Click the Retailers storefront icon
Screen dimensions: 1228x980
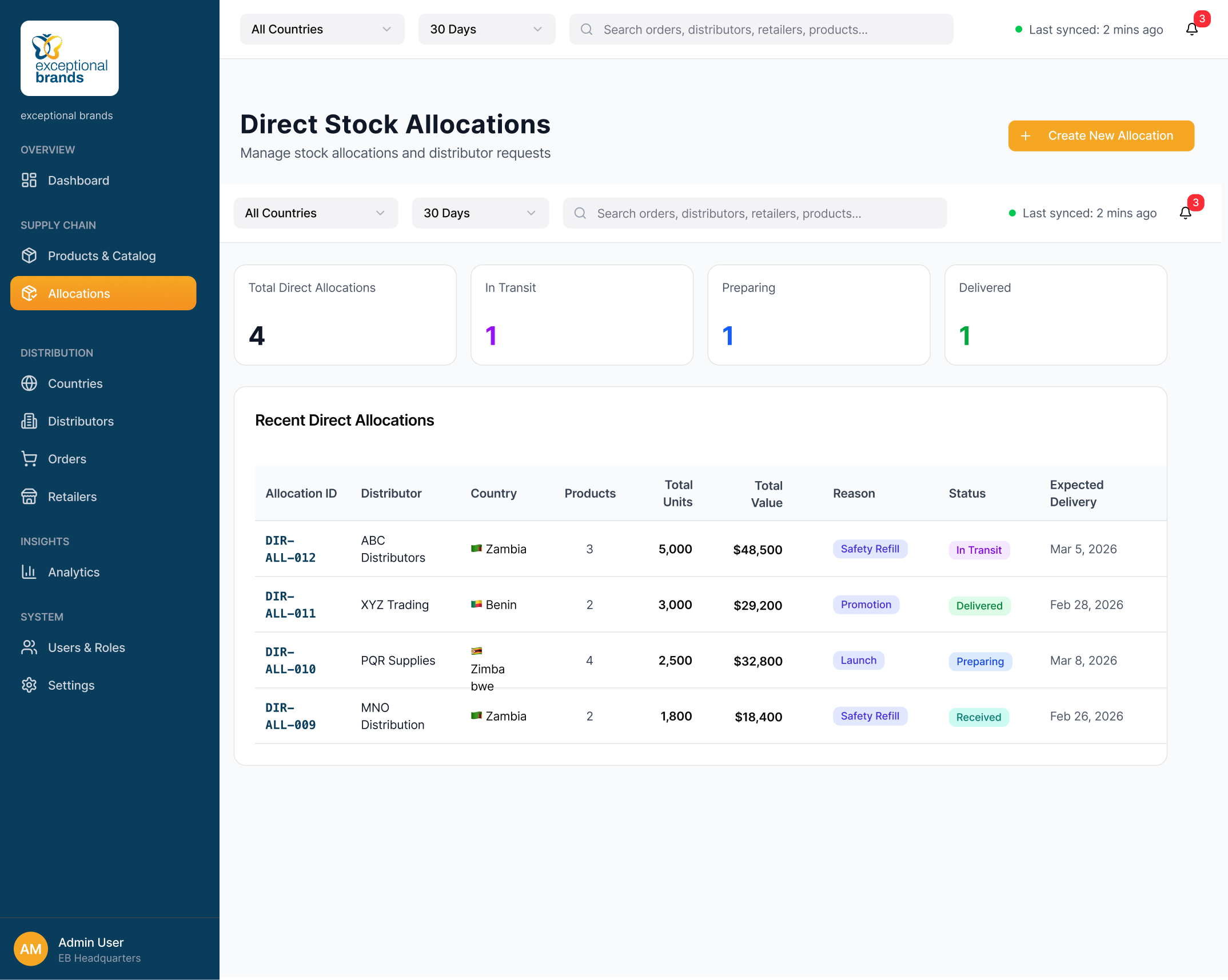point(29,497)
